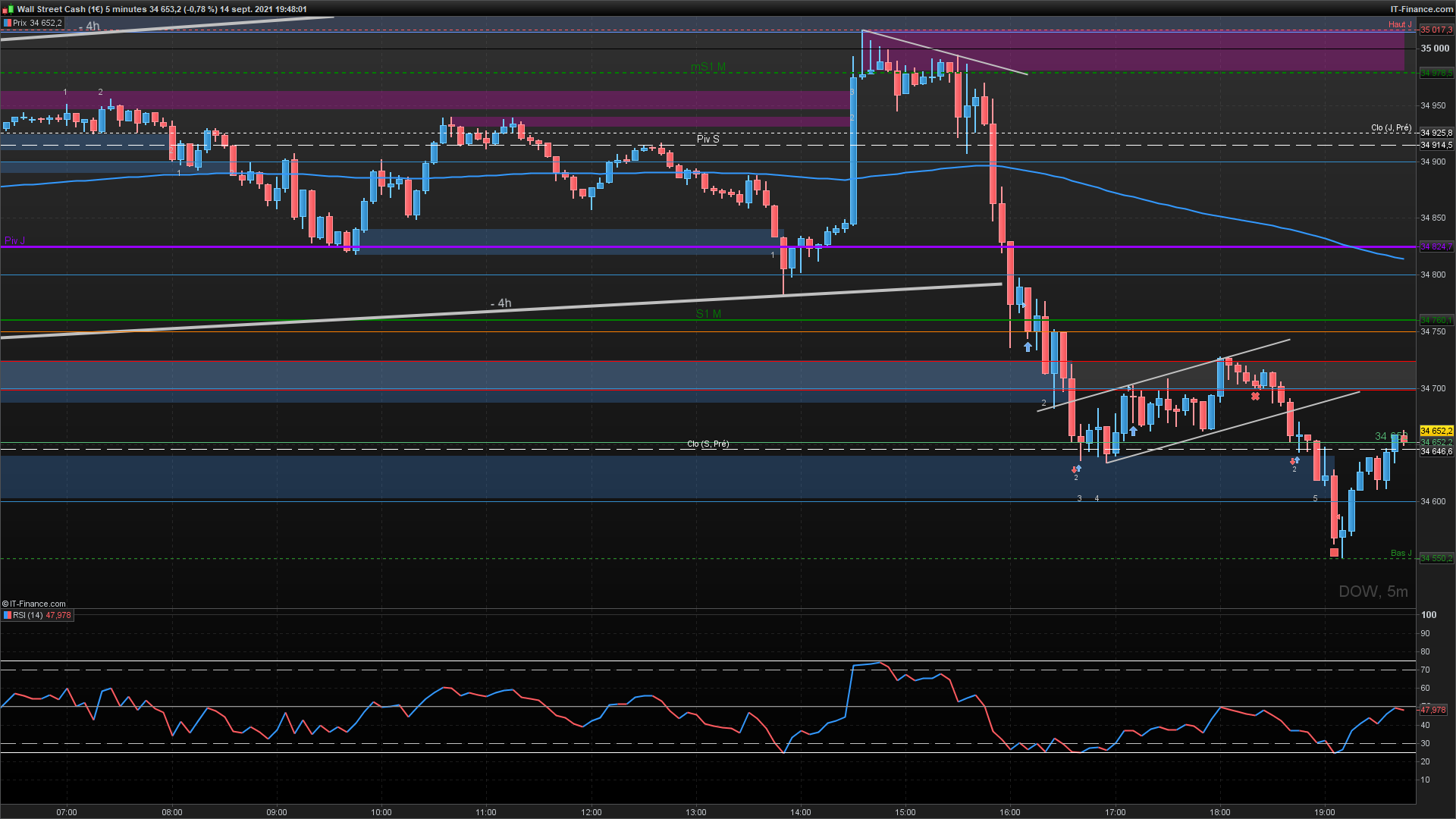Click the RSI value tag 47,978 on scale
This screenshot has height=819, width=1456.
[x=1432, y=710]
